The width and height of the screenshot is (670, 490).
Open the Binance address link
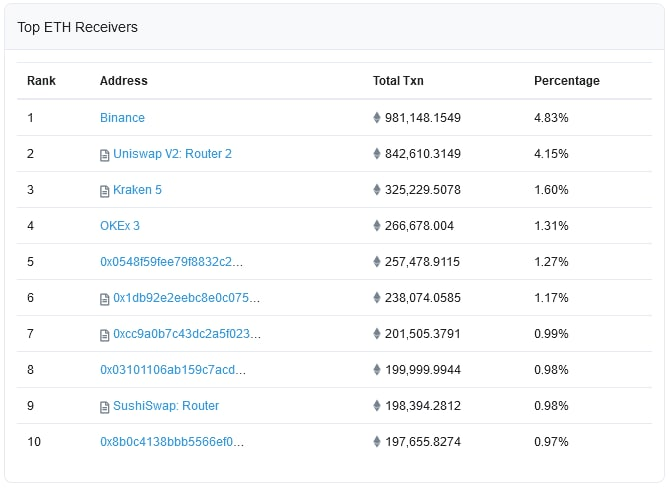[122, 118]
